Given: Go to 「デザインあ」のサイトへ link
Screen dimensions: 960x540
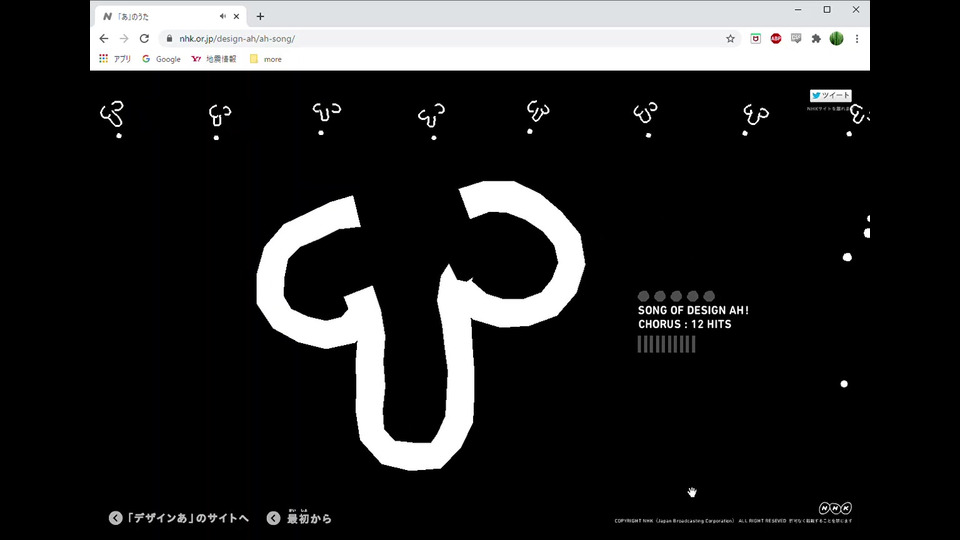Looking at the screenshot, I should (x=179, y=518).
